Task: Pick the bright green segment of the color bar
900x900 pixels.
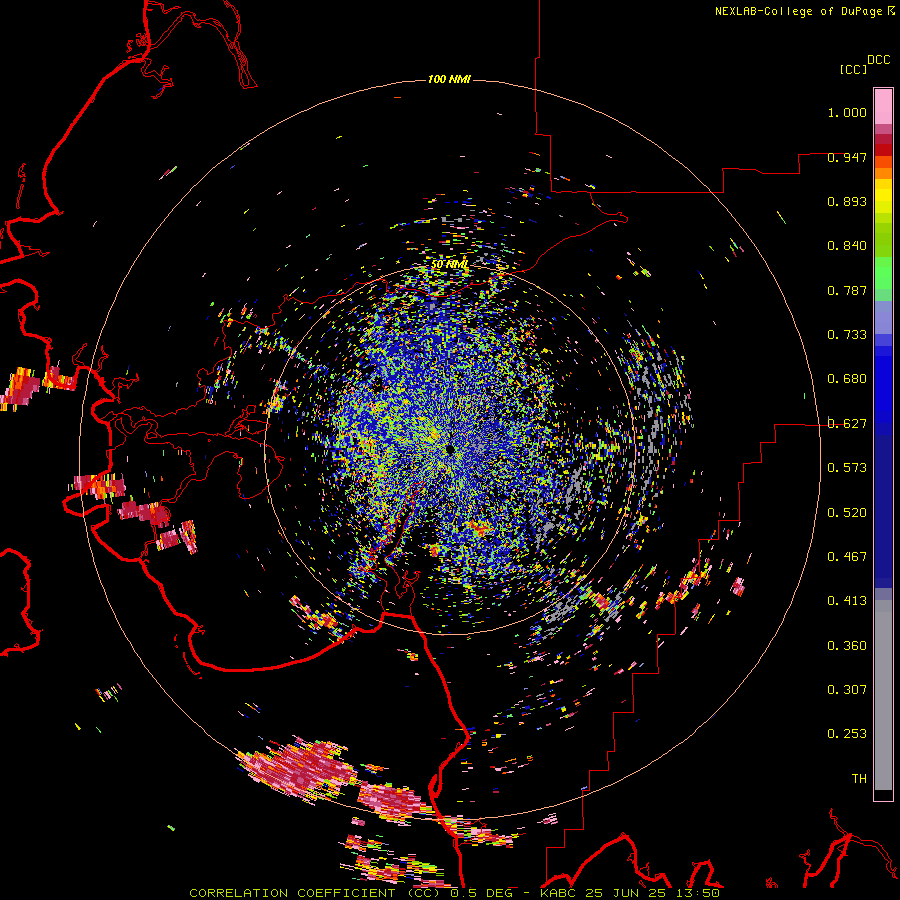Action: coord(883,273)
